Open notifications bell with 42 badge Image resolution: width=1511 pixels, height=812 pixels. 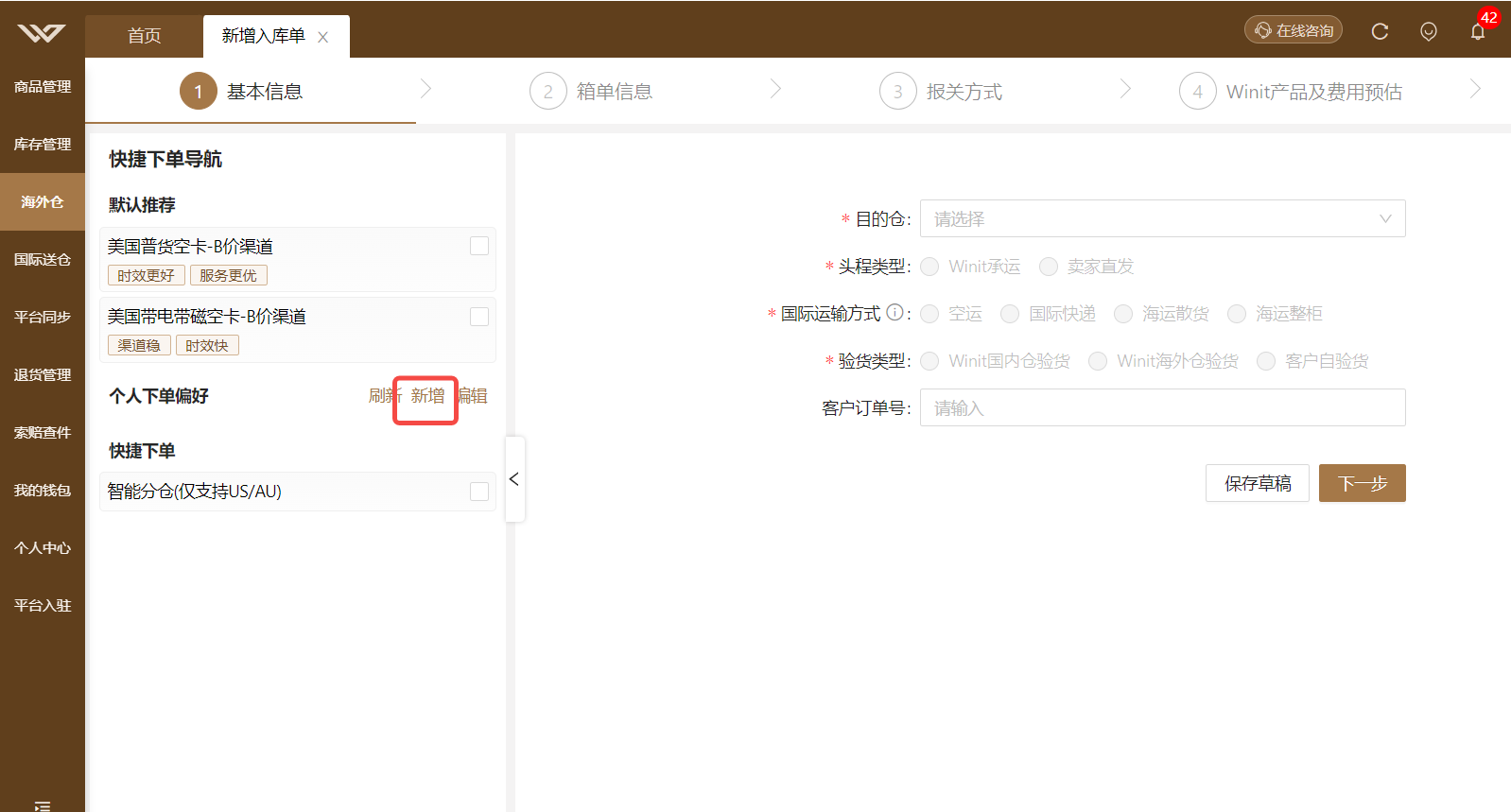point(1478,31)
